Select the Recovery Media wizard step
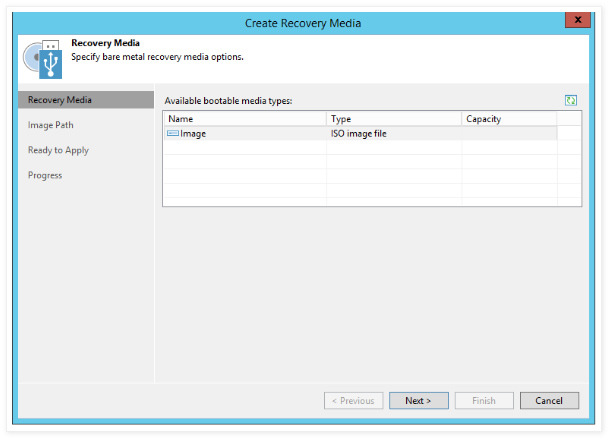 (60, 100)
